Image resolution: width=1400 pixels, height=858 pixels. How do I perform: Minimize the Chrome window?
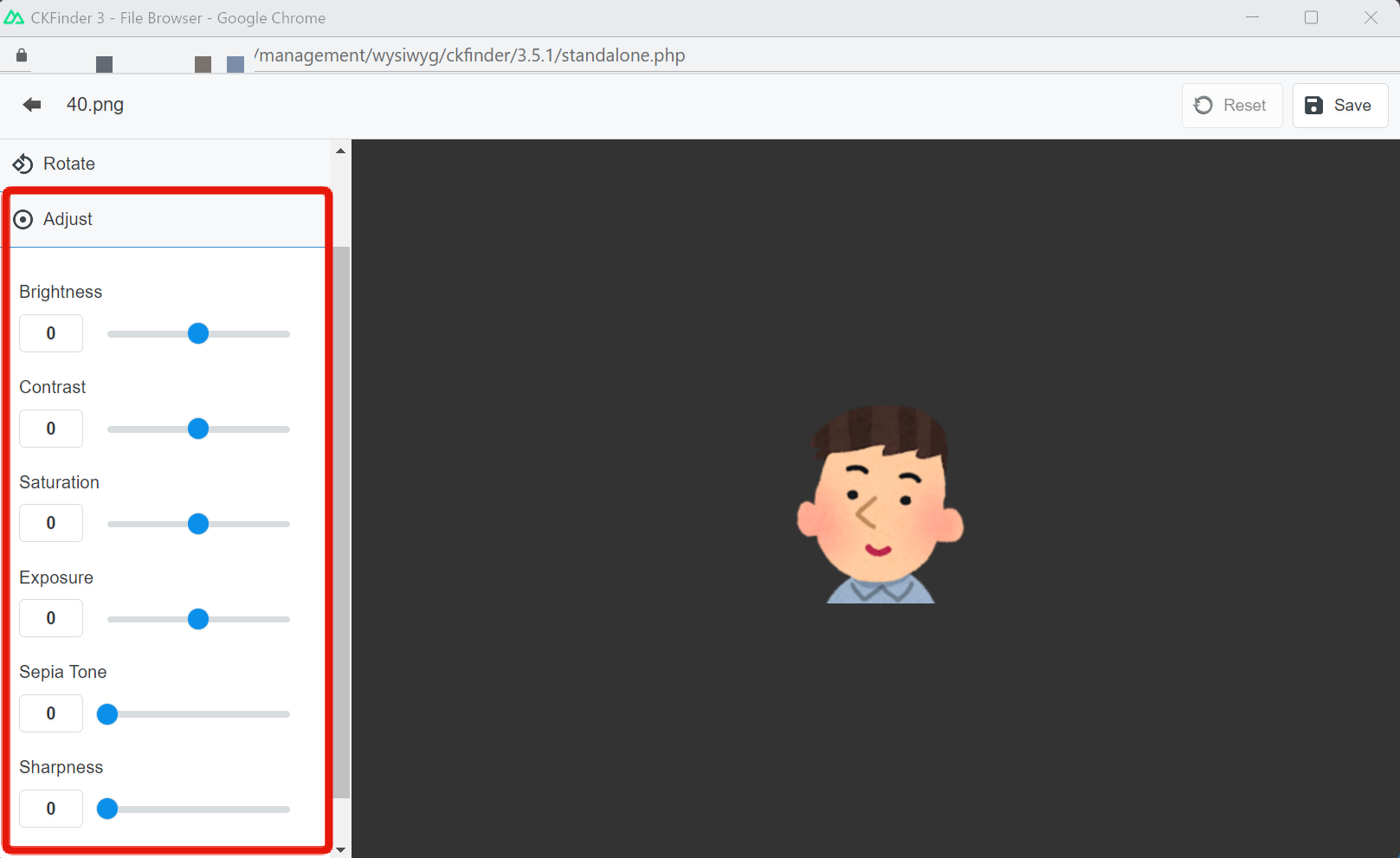point(1252,17)
